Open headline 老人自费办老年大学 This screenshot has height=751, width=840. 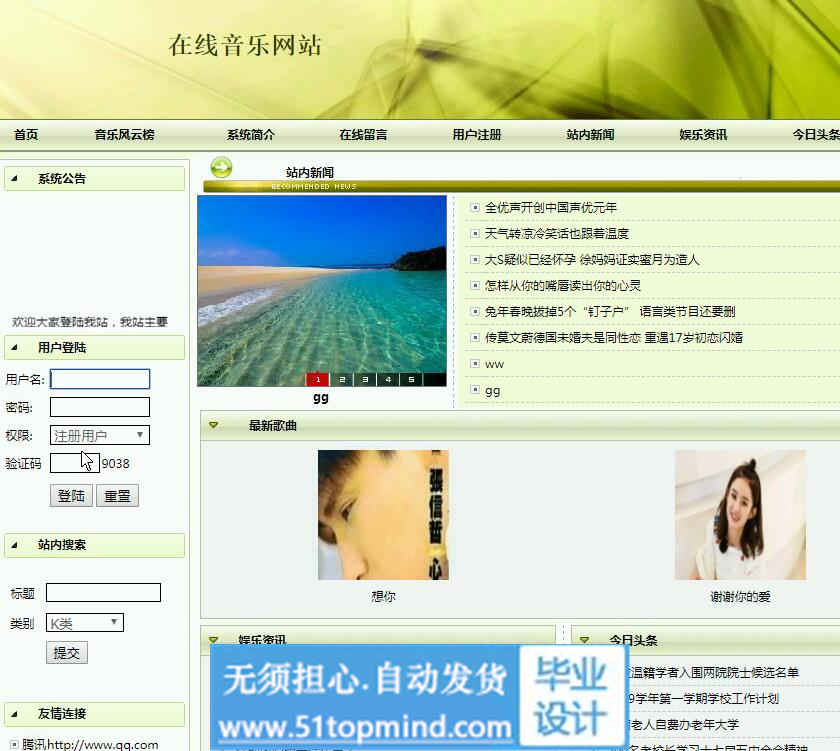(684, 725)
